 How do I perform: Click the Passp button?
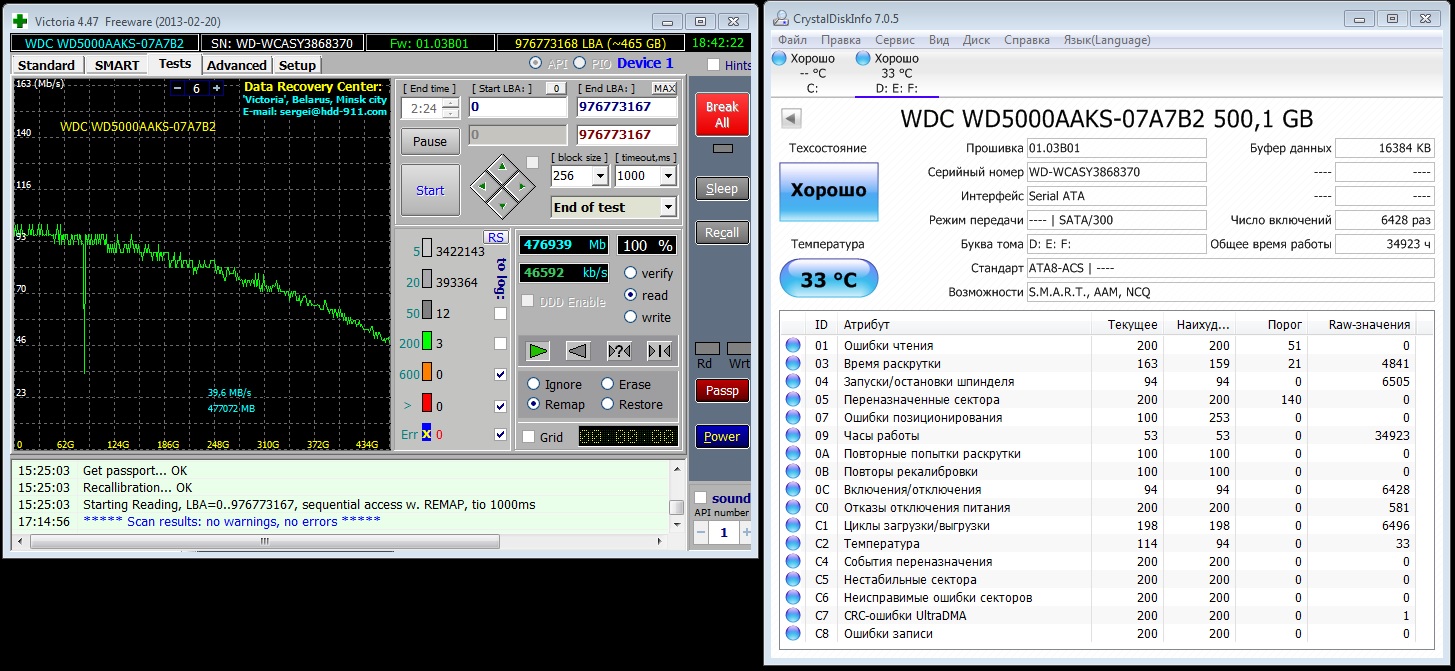721,390
